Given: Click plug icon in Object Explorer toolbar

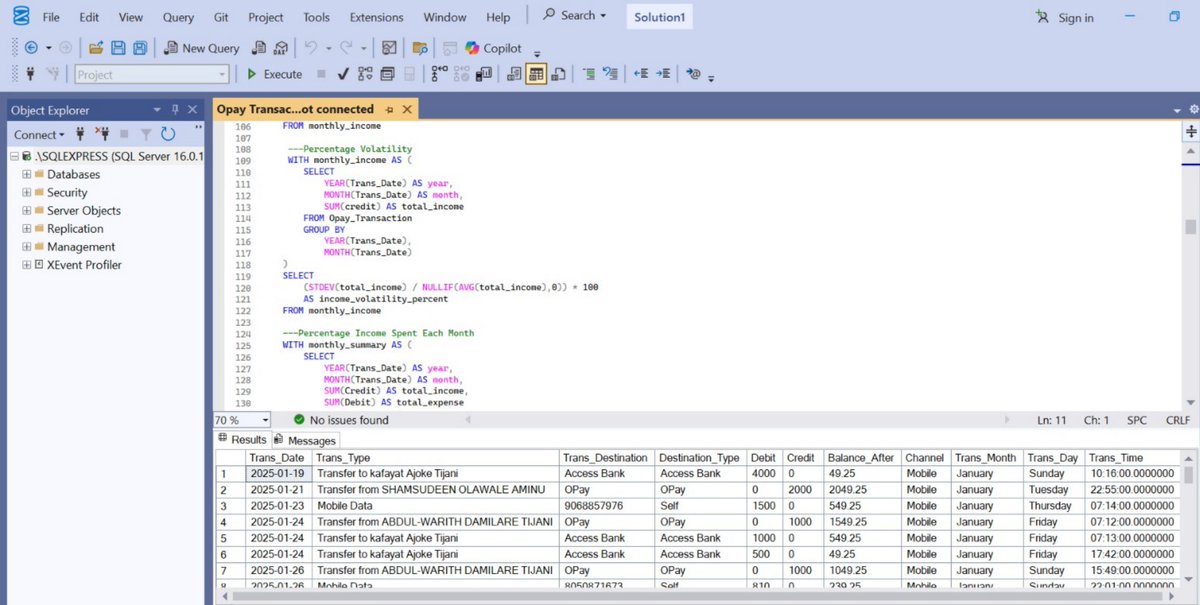Looking at the screenshot, I should (80, 134).
